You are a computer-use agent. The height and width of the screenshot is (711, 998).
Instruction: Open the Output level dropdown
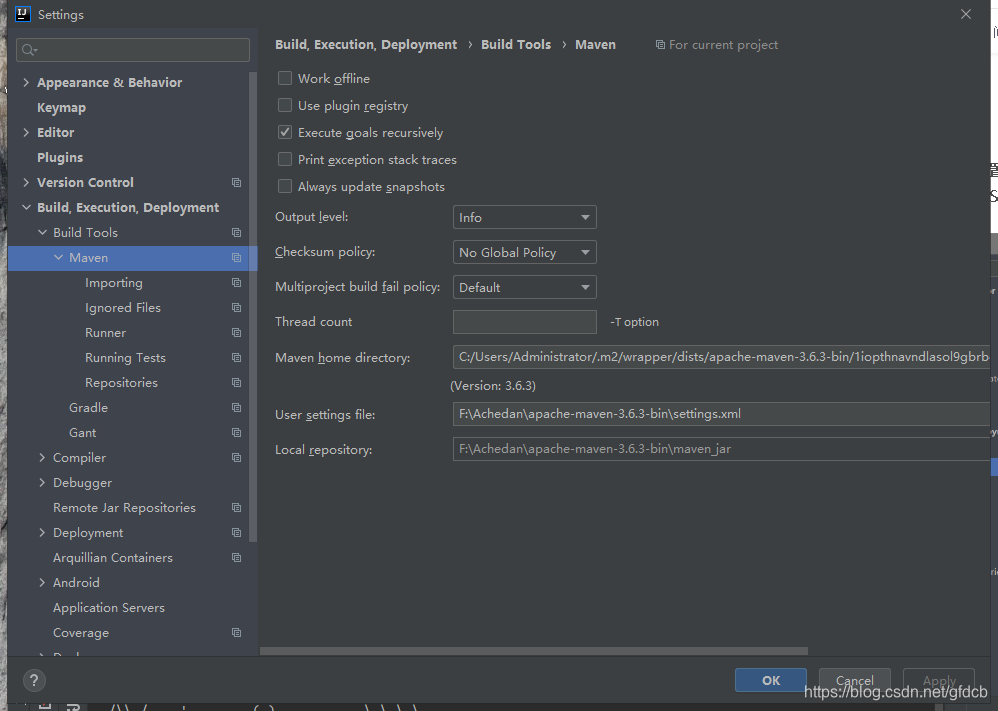click(524, 217)
